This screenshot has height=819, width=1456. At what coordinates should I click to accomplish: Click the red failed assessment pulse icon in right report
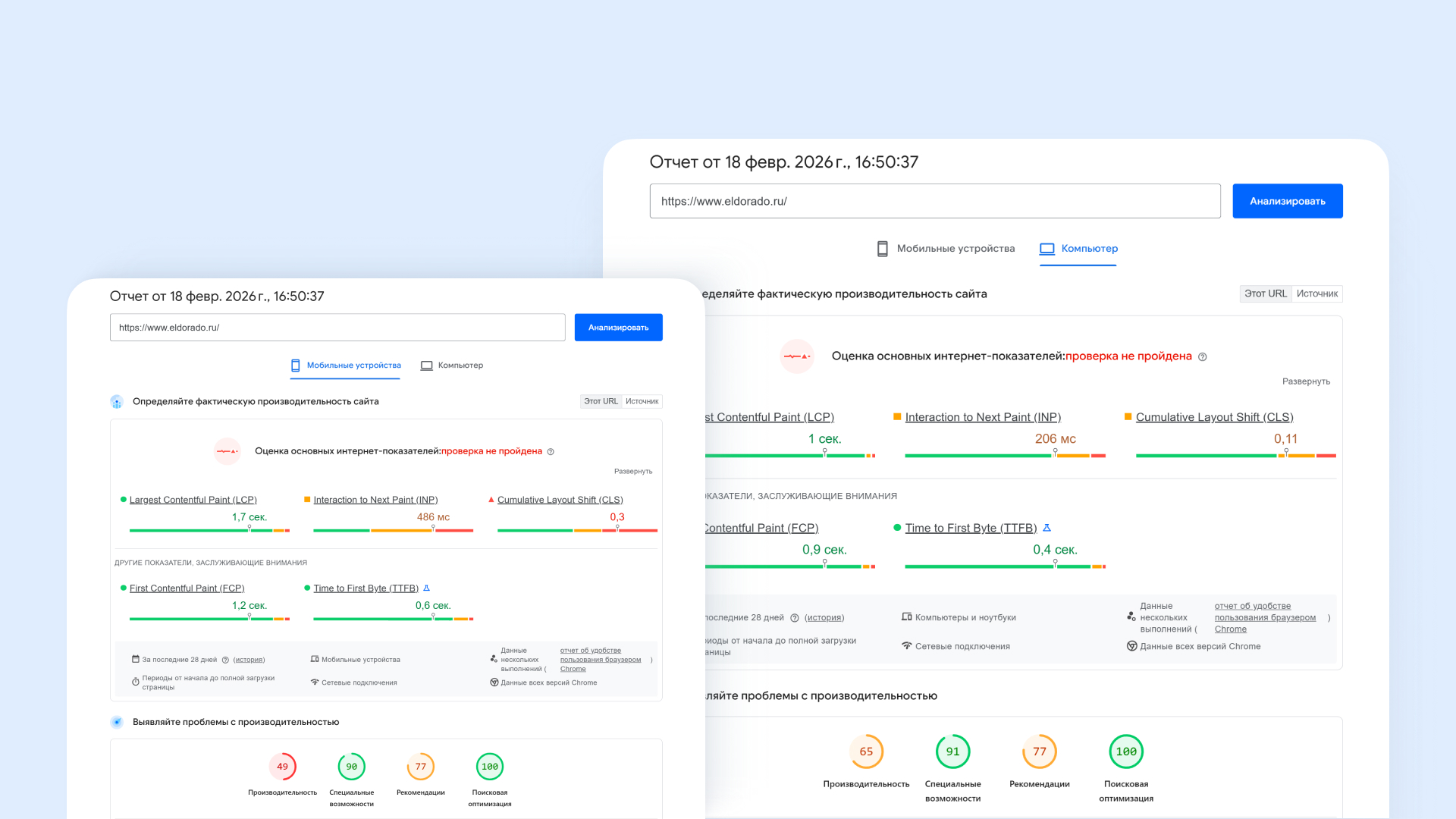click(x=796, y=356)
